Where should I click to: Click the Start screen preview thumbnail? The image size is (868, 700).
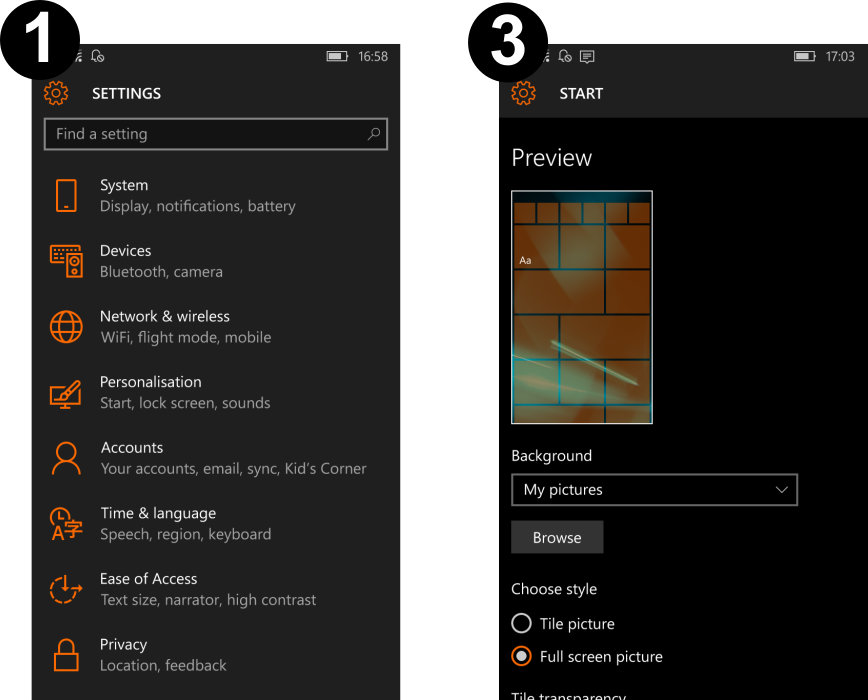tap(582, 307)
